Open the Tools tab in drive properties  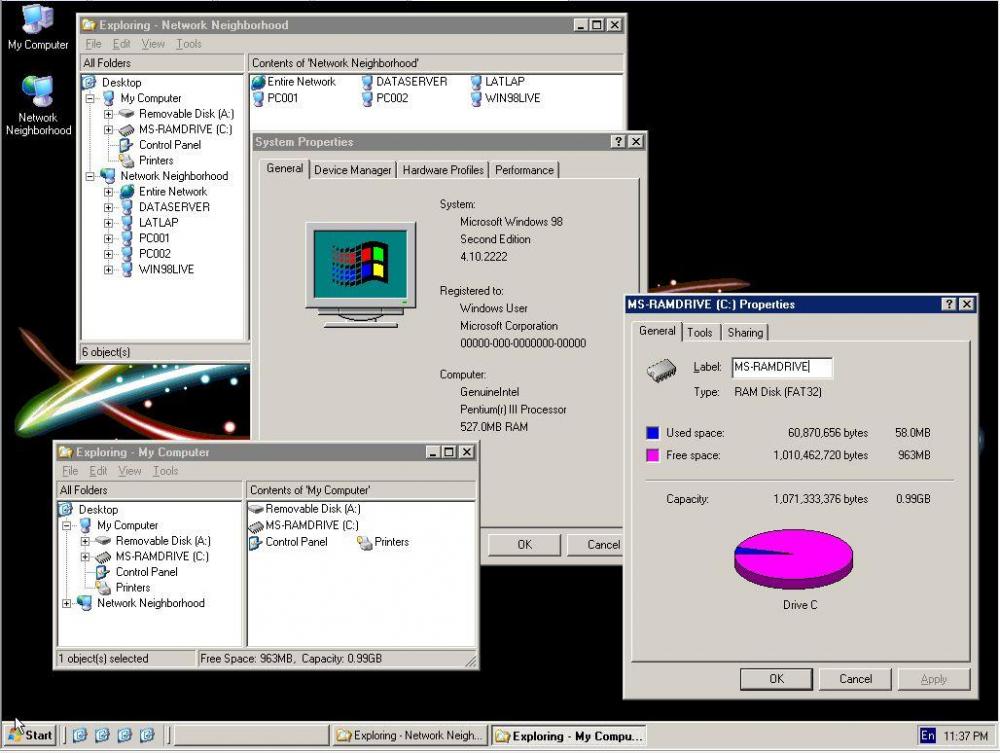(x=700, y=332)
